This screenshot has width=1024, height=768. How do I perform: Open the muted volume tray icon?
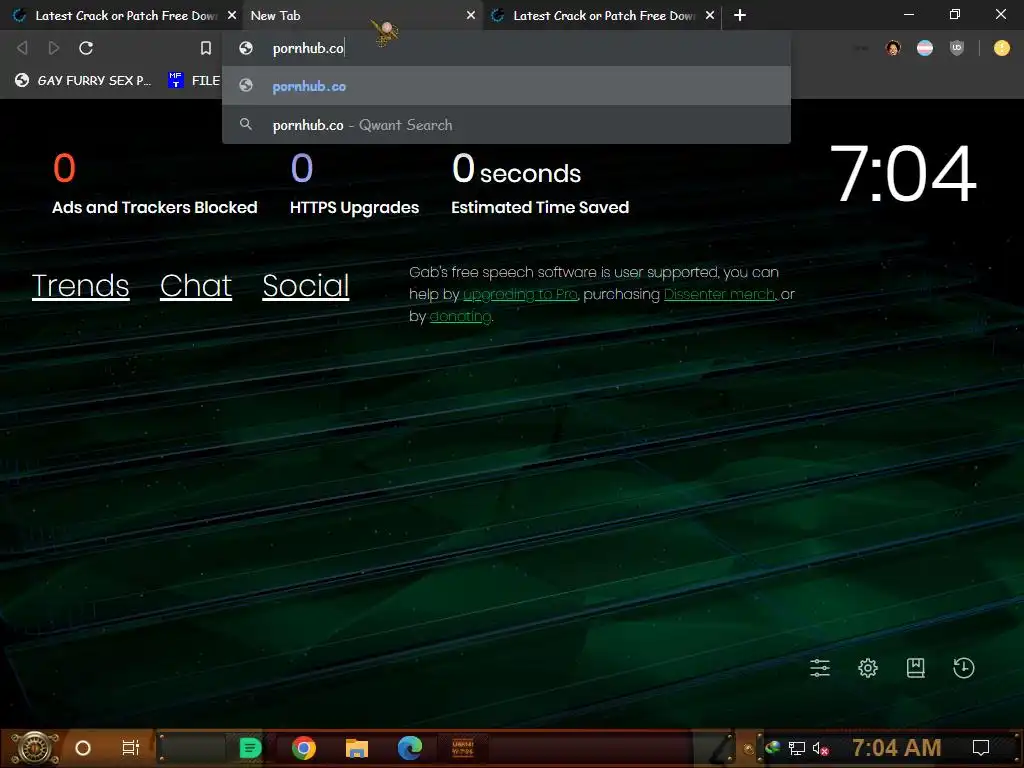point(821,748)
